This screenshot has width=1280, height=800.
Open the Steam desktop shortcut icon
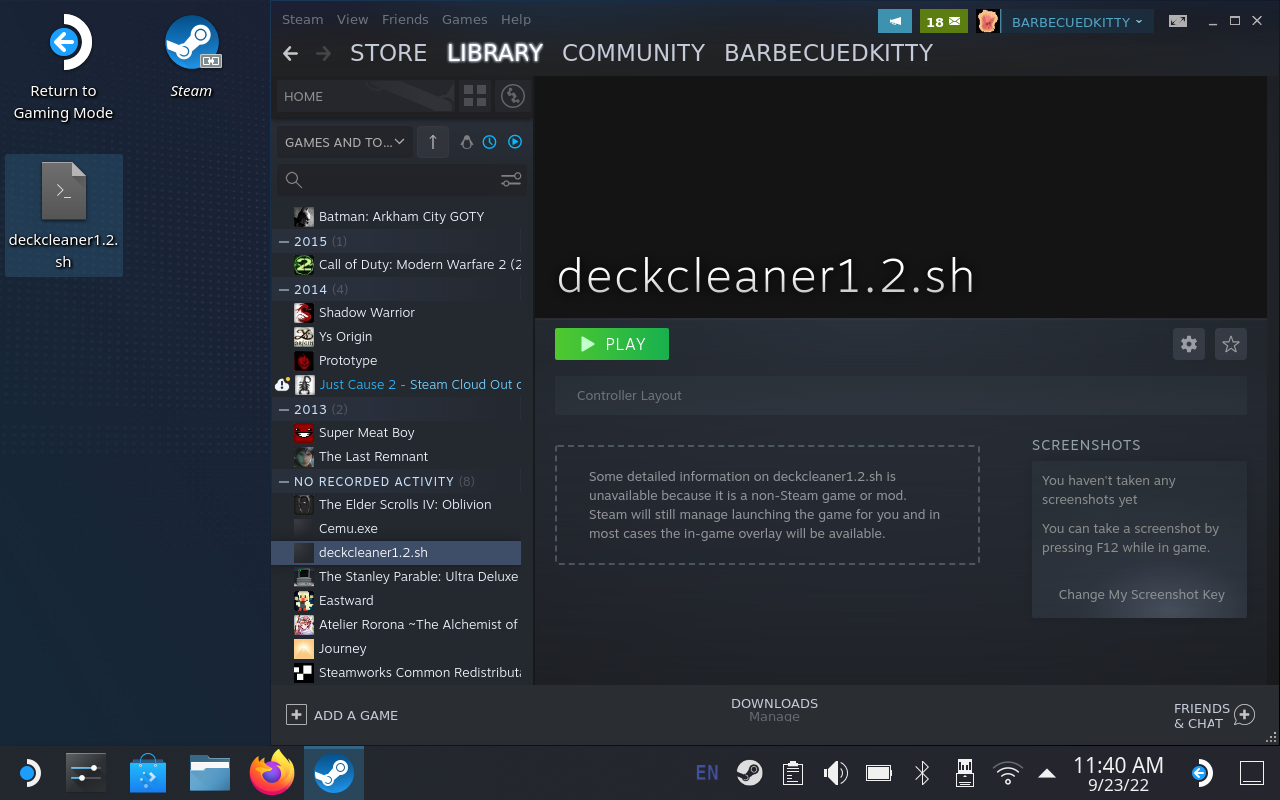pyautogui.click(x=191, y=57)
